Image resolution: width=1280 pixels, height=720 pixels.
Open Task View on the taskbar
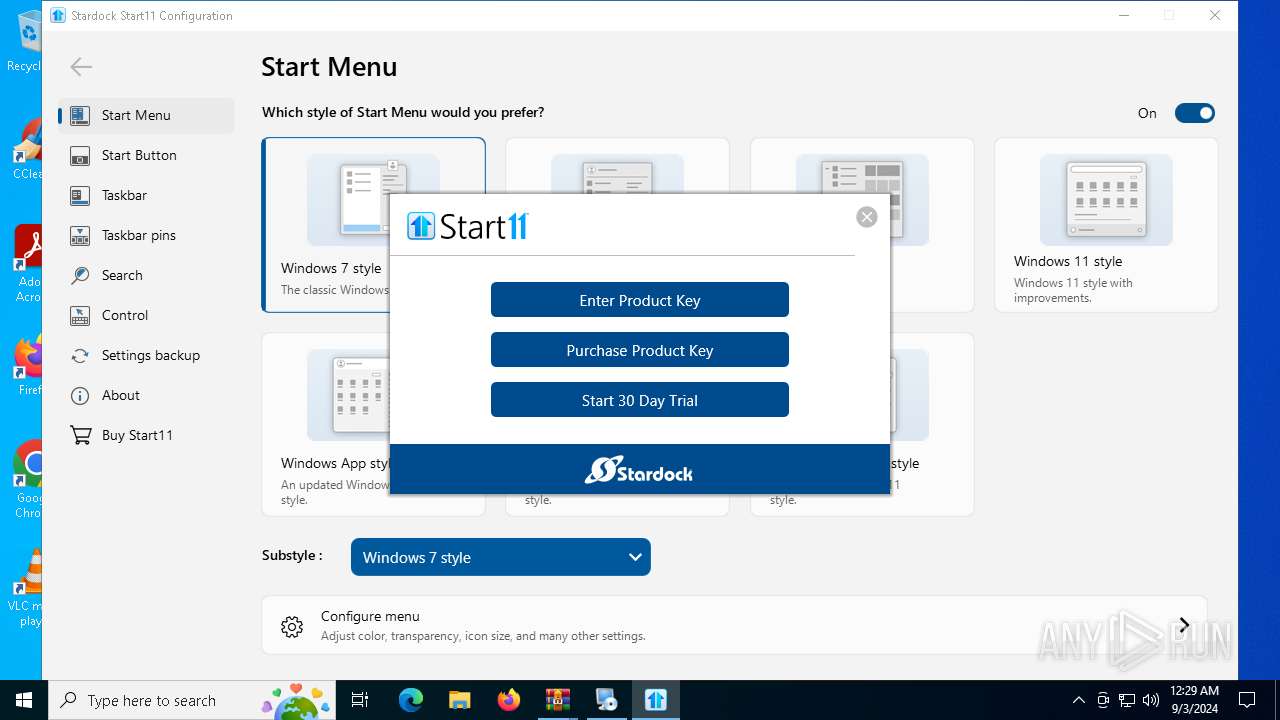[360, 700]
